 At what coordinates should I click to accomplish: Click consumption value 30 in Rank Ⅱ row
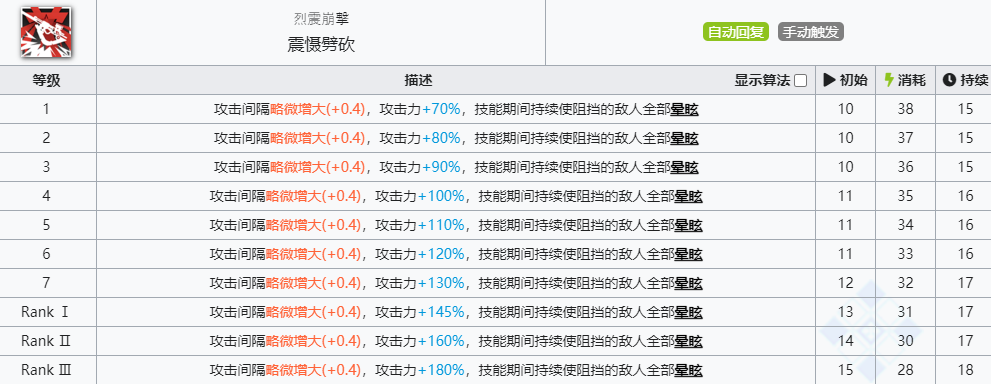click(905, 341)
